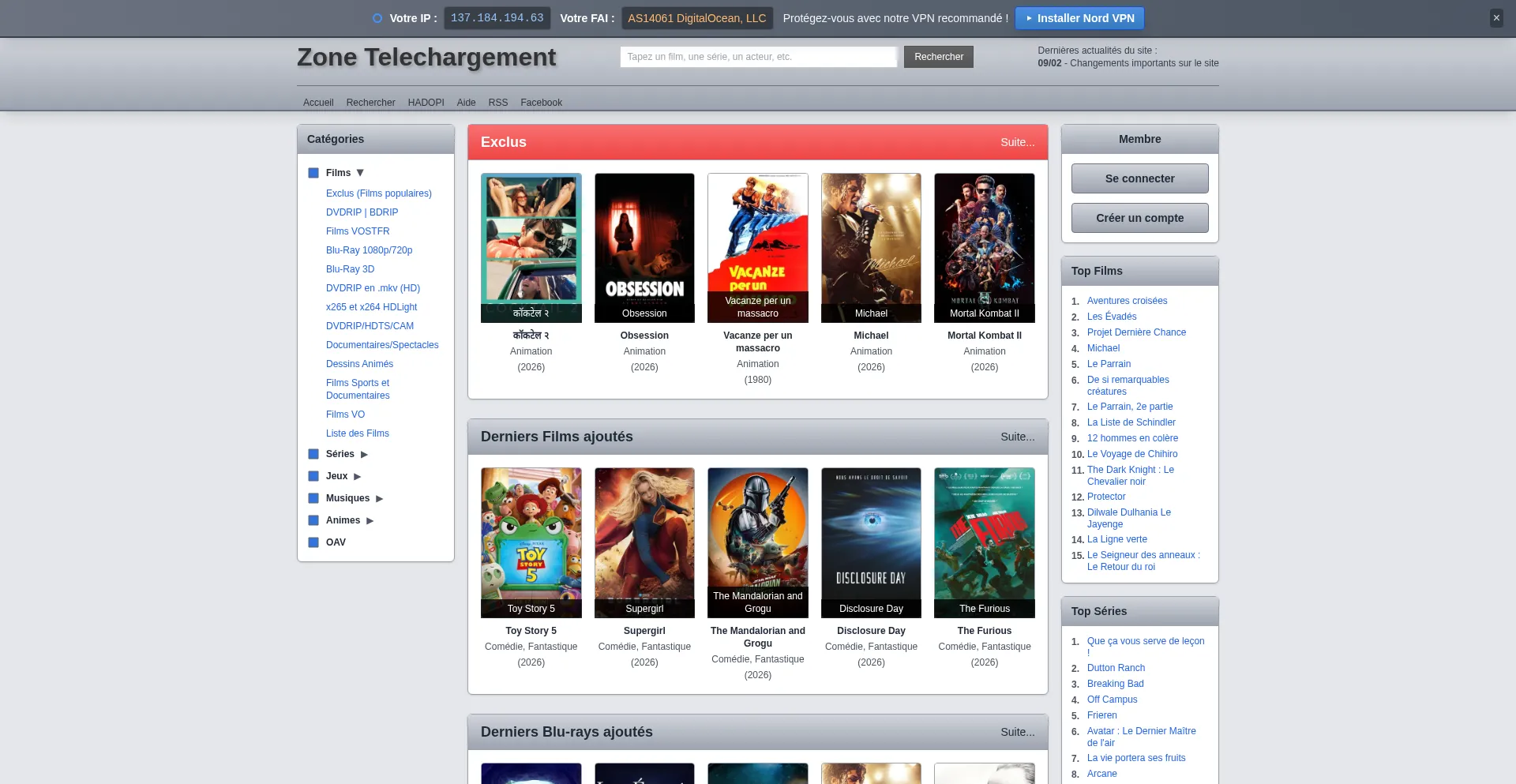
Task: Open the Rechercher menu item in navigation
Action: point(370,103)
